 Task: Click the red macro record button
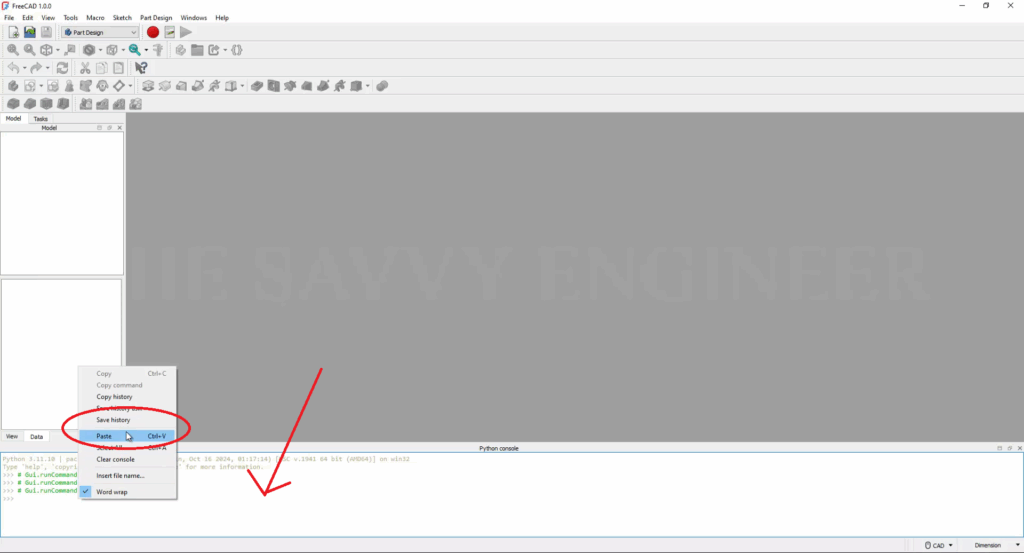pyautogui.click(x=153, y=32)
